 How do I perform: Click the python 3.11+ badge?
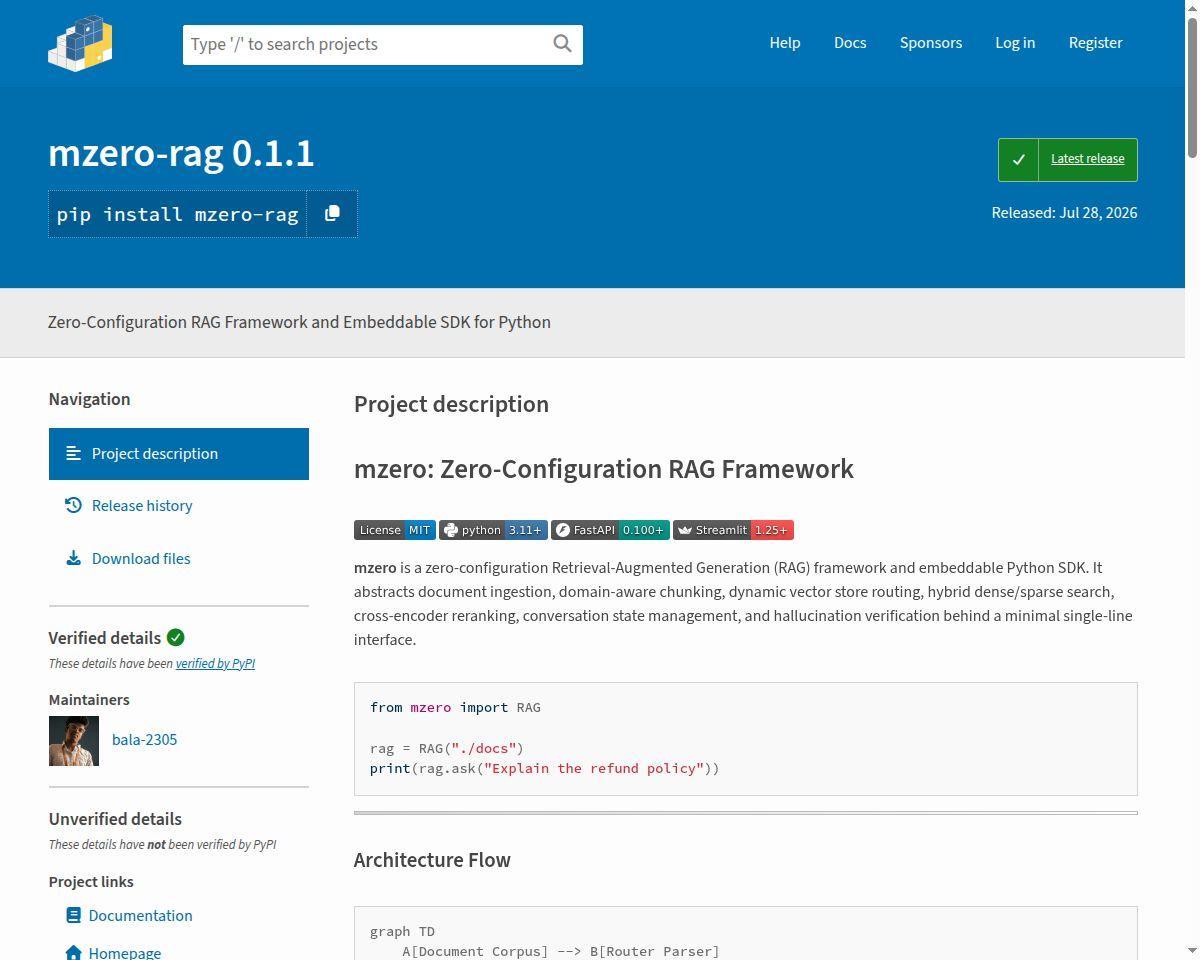pos(493,530)
